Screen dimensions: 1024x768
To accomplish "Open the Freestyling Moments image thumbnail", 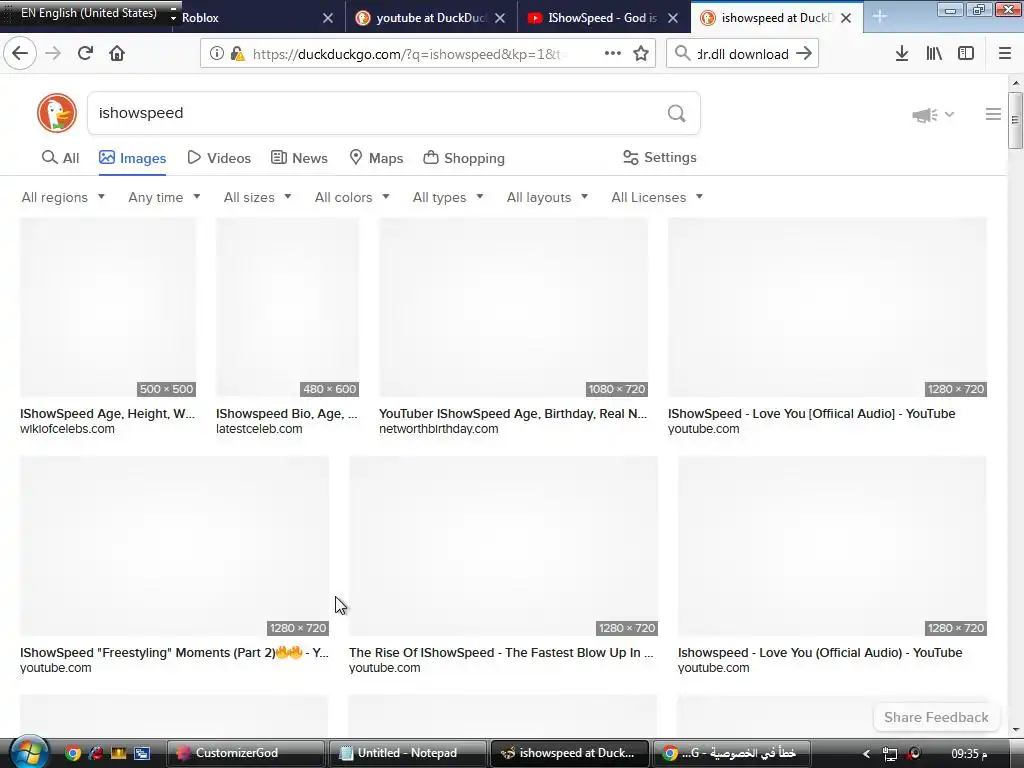I will click(174, 546).
